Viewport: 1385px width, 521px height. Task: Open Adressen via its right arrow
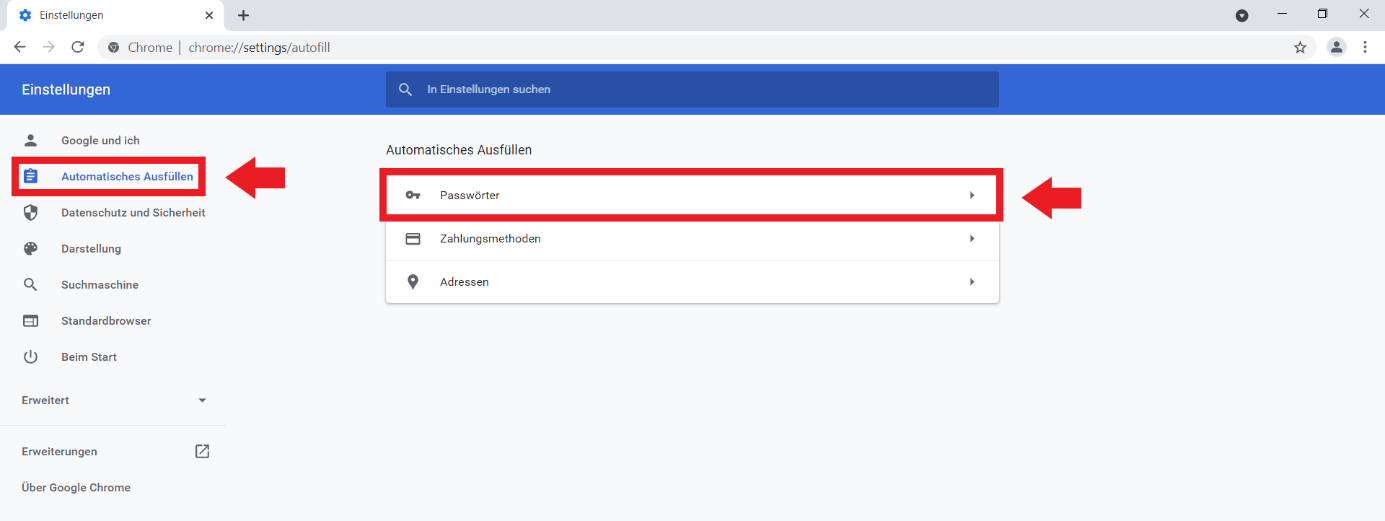pos(972,282)
